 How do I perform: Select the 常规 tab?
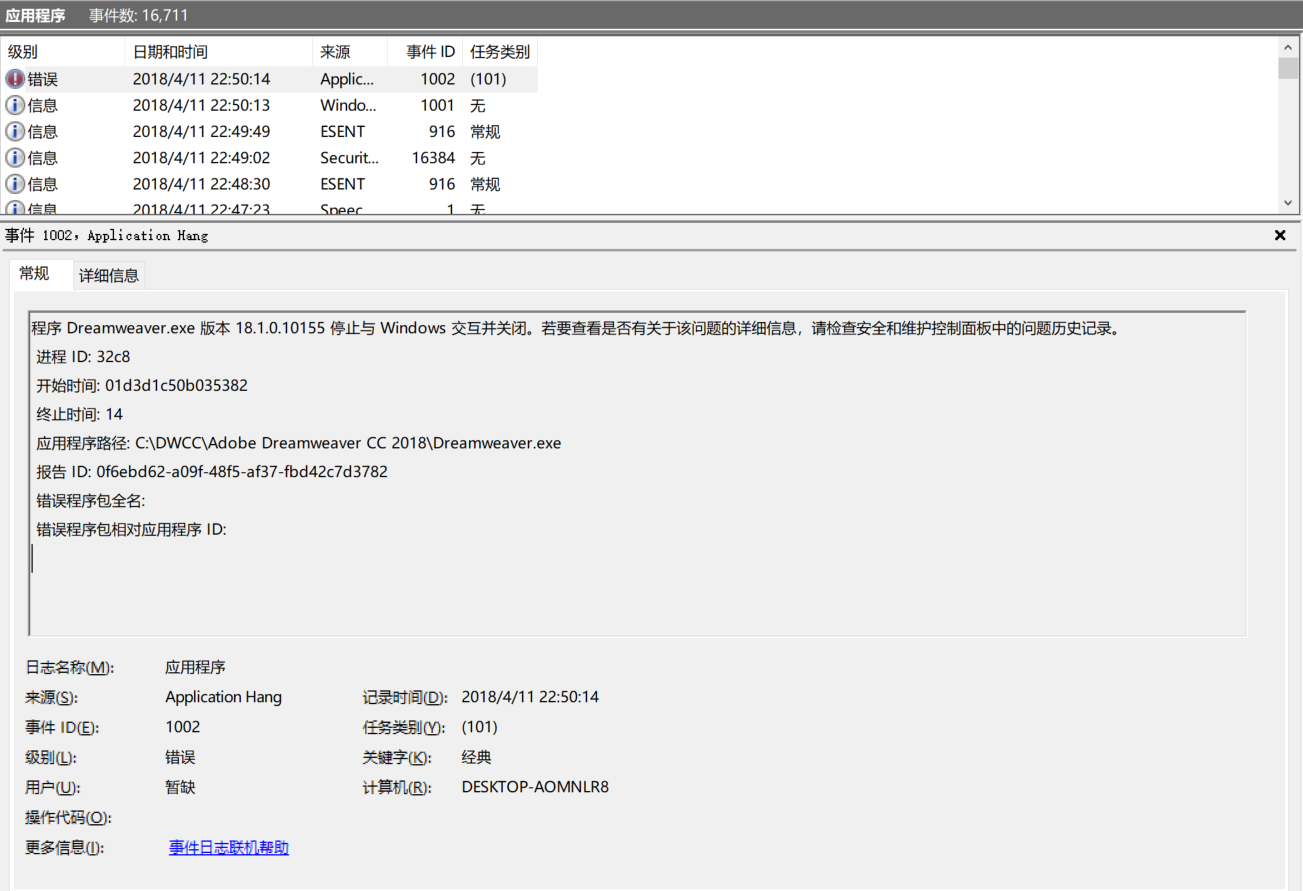point(35,274)
